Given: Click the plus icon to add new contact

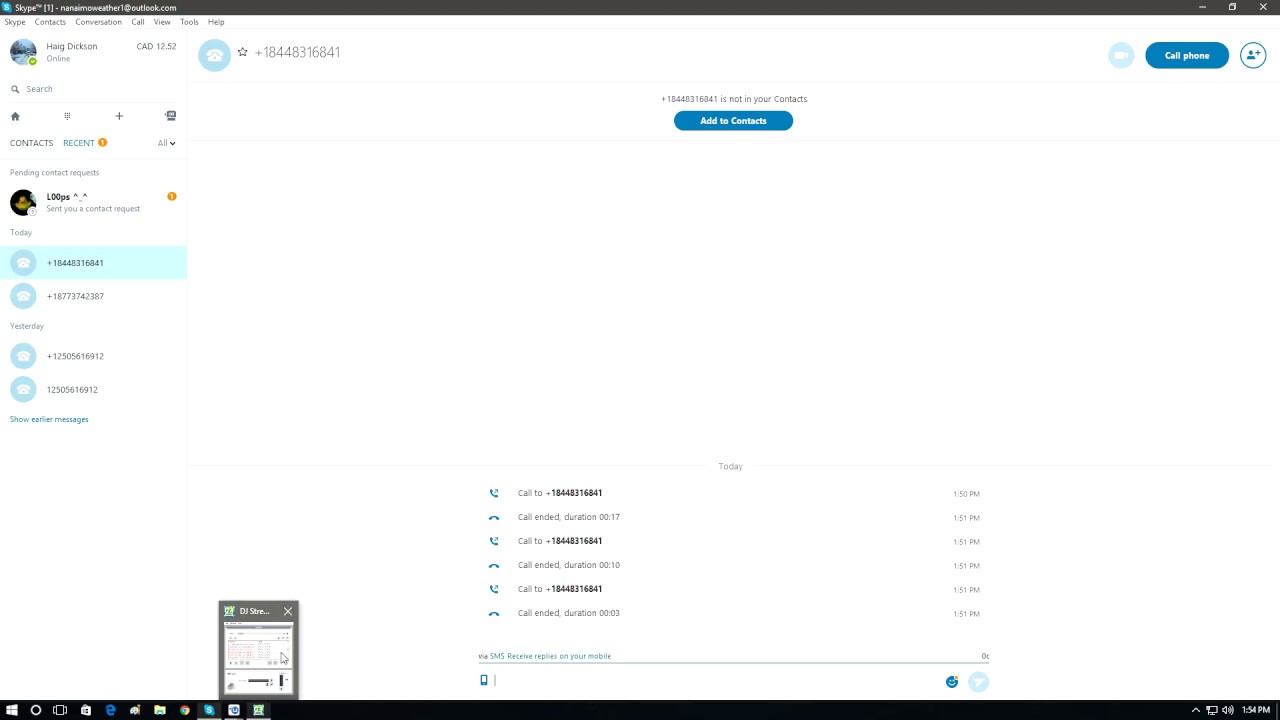Looking at the screenshot, I should click(x=119, y=116).
